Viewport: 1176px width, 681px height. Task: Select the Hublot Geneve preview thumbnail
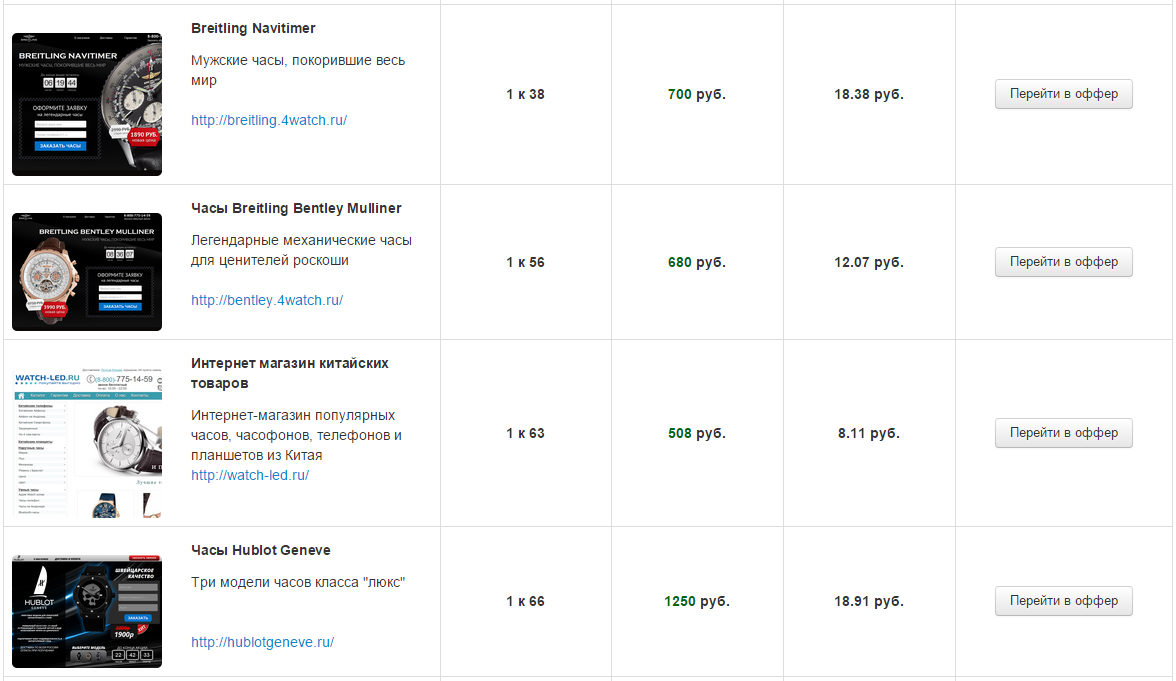[x=87, y=609]
